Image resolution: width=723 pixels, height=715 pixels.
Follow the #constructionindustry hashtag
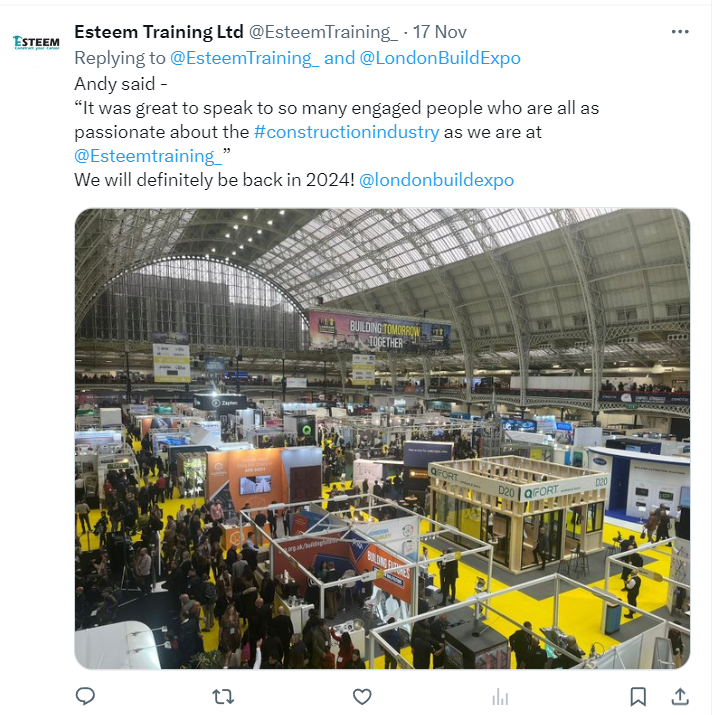(x=347, y=132)
